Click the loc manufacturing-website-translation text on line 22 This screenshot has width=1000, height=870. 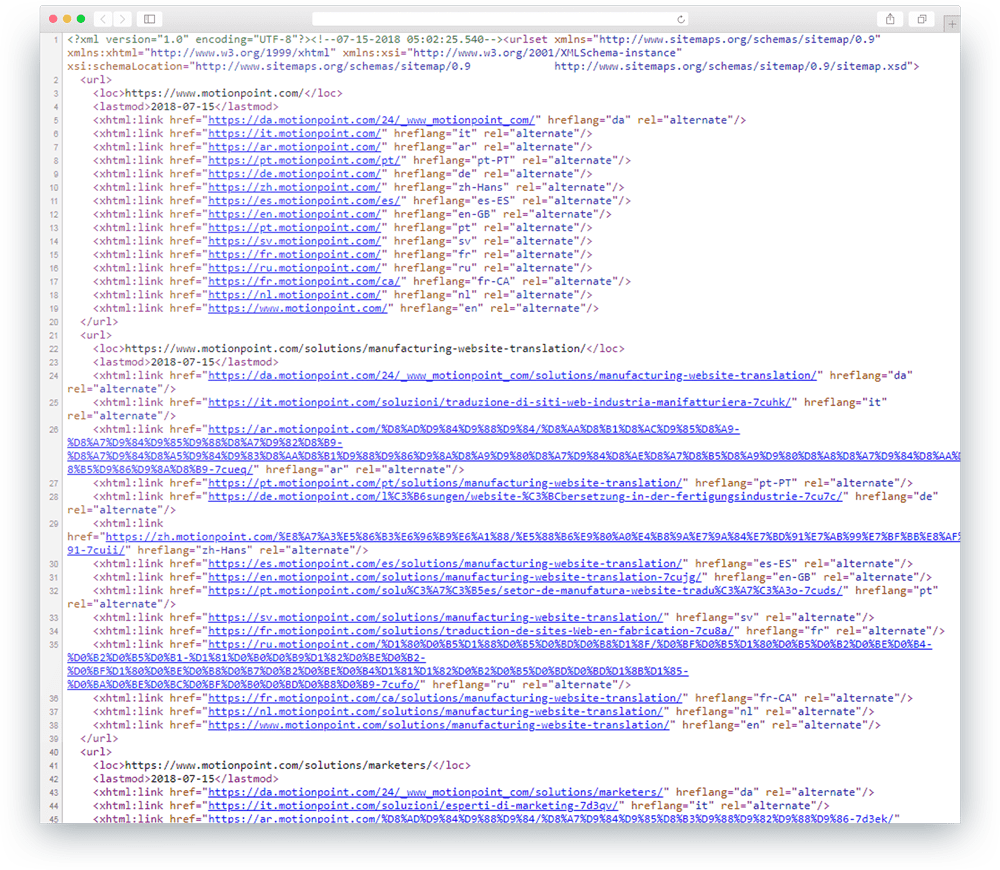(355, 349)
